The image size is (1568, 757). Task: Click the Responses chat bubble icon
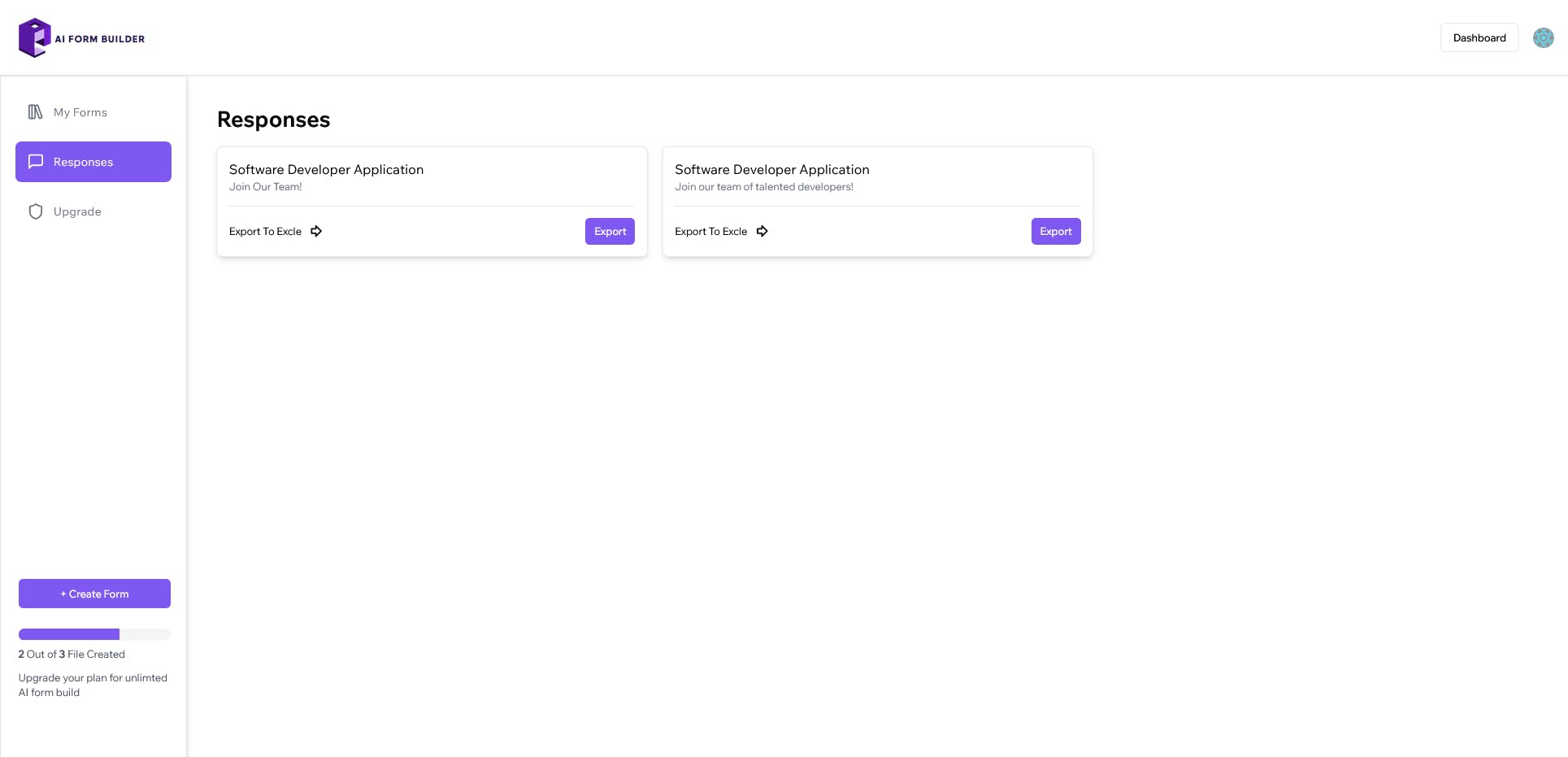pyautogui.click(x=36, y=162)
